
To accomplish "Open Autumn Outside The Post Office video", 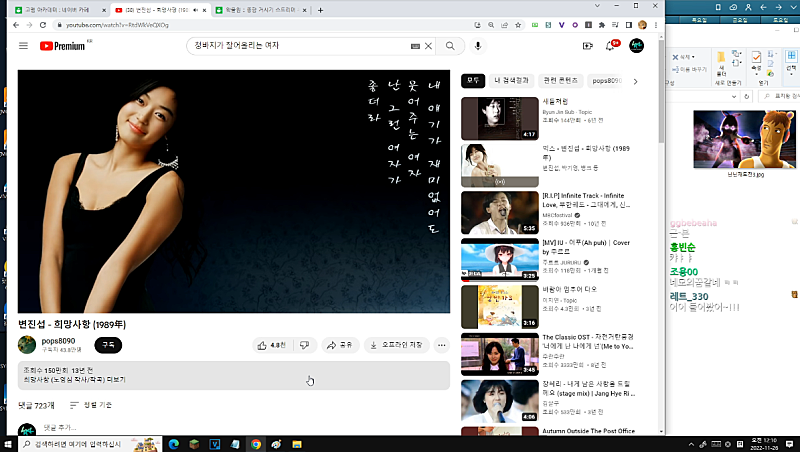I will (x=588, y=431).
